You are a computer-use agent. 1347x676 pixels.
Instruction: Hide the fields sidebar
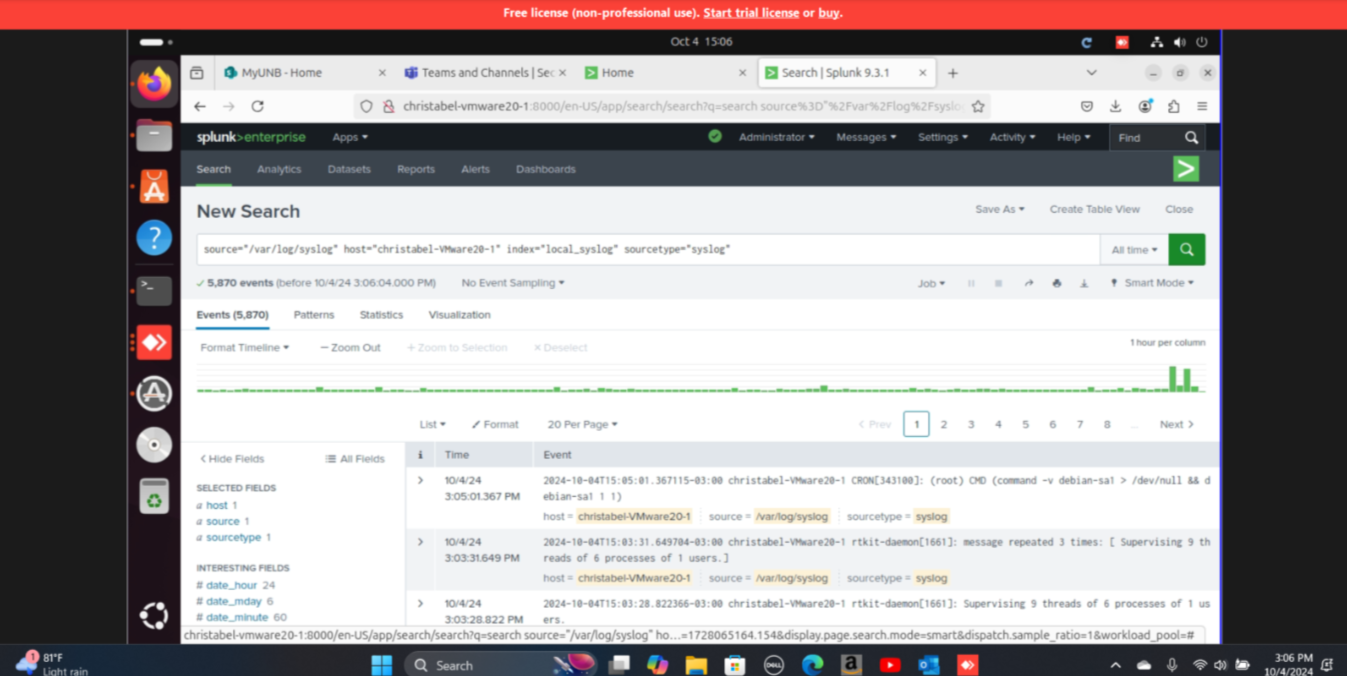232,459
